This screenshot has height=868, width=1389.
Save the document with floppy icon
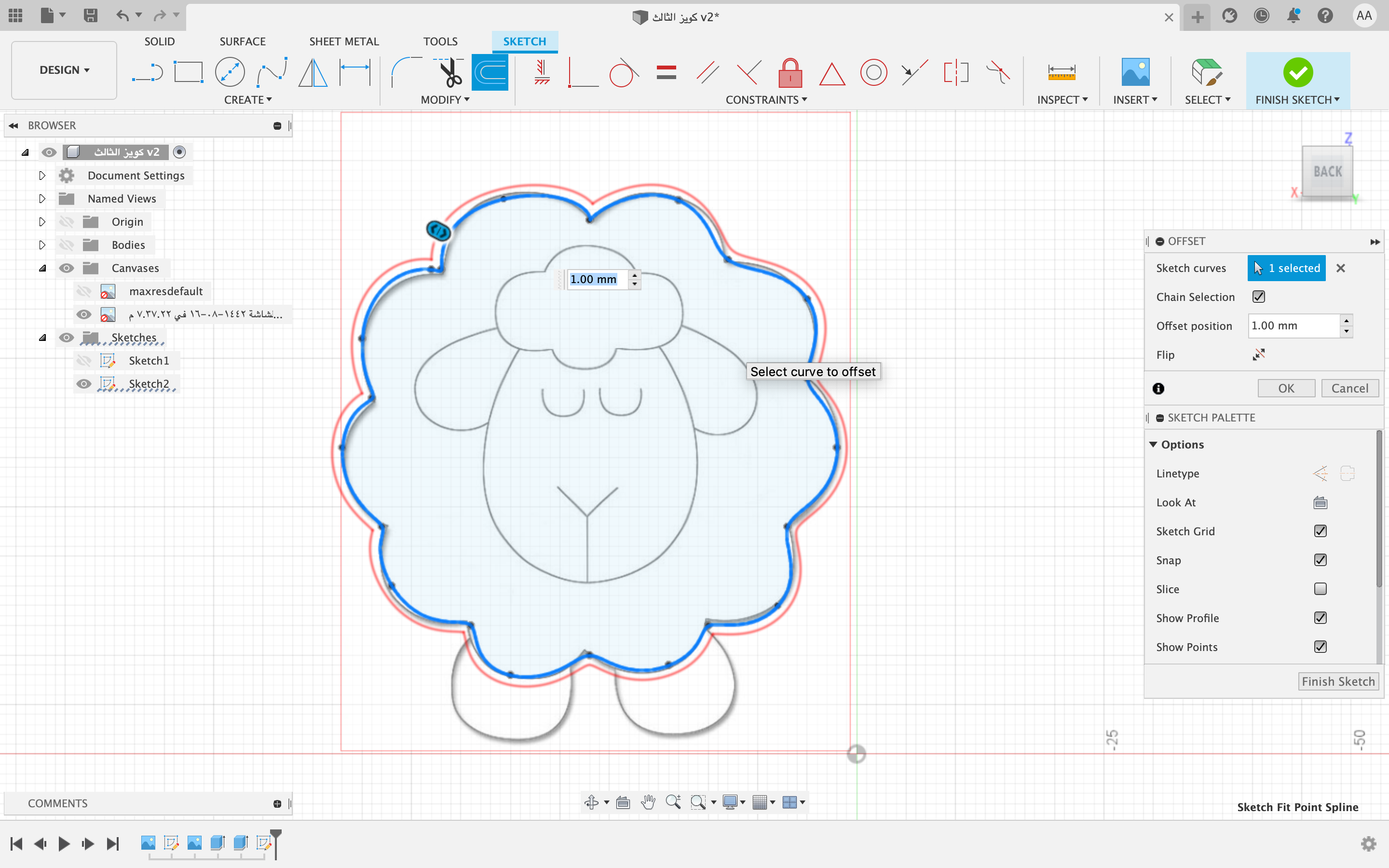click(x=90, y=15)
